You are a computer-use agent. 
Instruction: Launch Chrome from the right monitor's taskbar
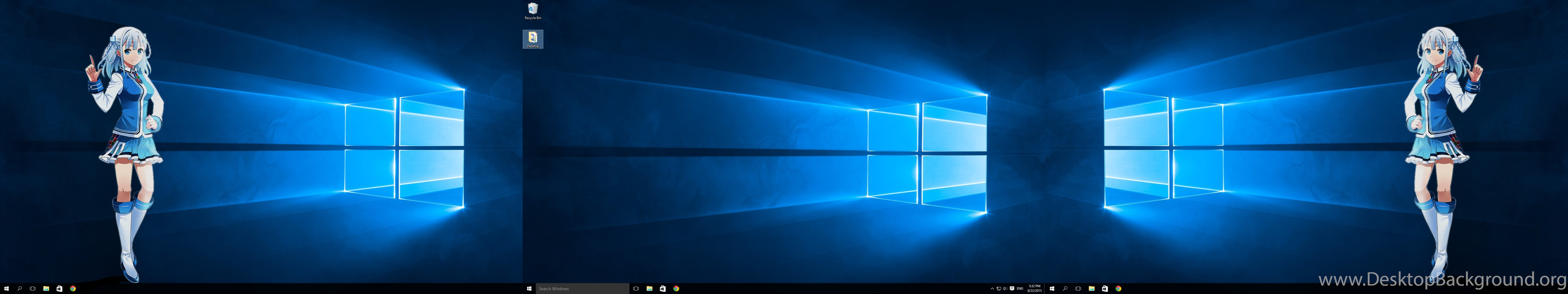tap(1118, 289)
